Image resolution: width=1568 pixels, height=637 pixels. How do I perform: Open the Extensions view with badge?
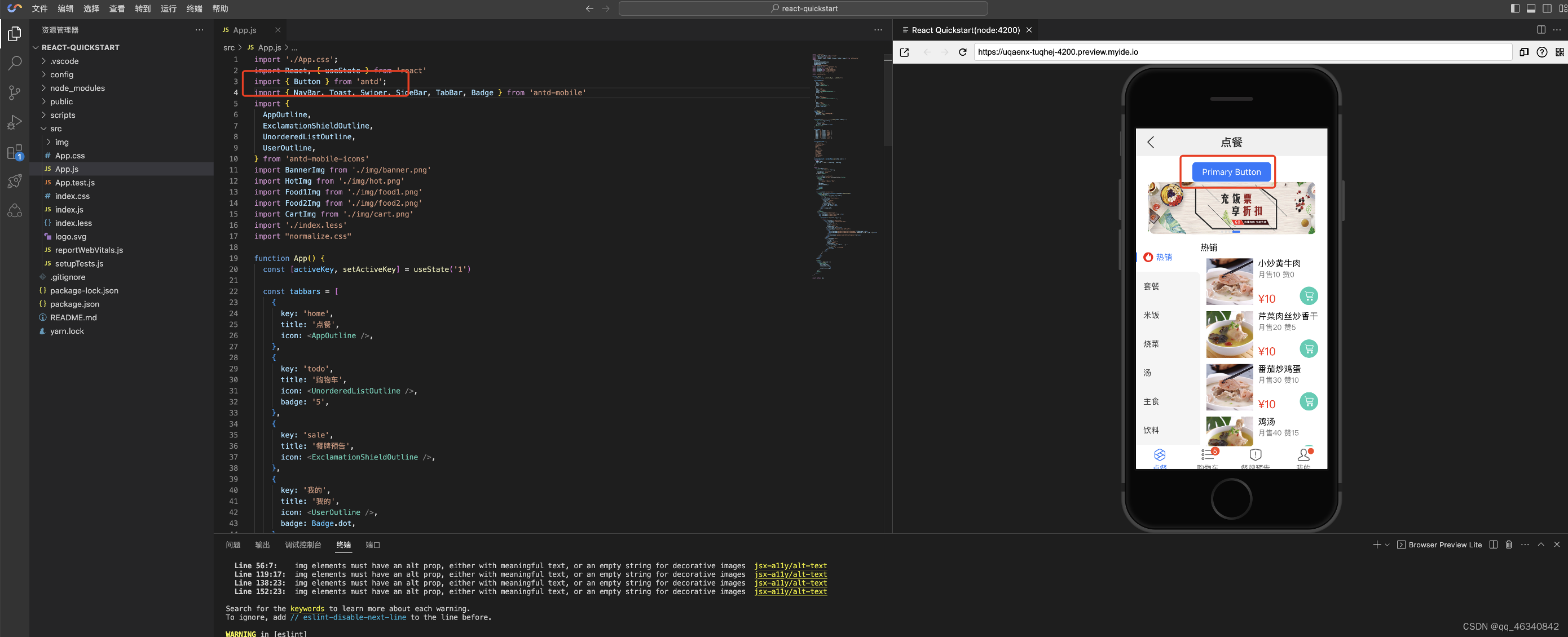pyautogui.click(x=15, y=152)
